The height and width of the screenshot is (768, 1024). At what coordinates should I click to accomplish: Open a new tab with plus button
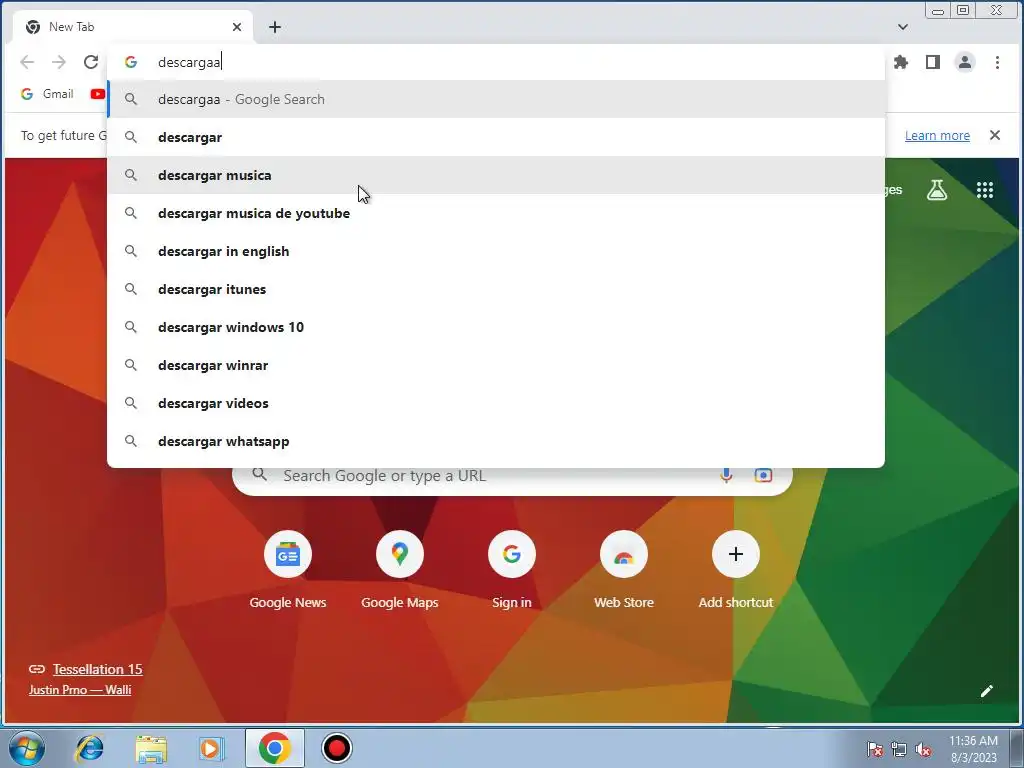click(275, 27)
